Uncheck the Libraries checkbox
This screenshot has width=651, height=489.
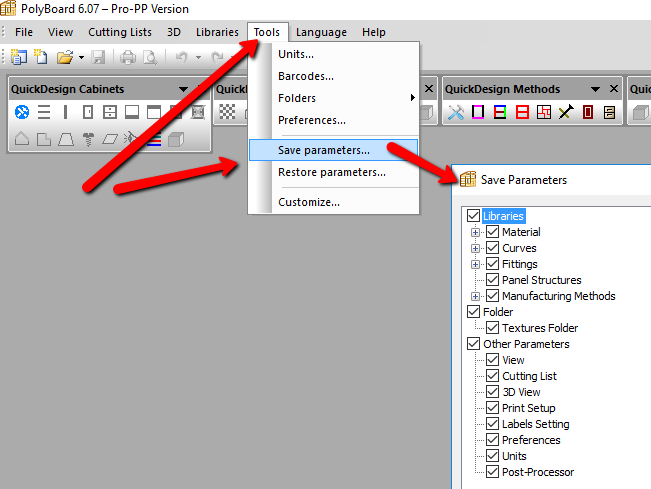pyautogui.click(x=473, y=215)
